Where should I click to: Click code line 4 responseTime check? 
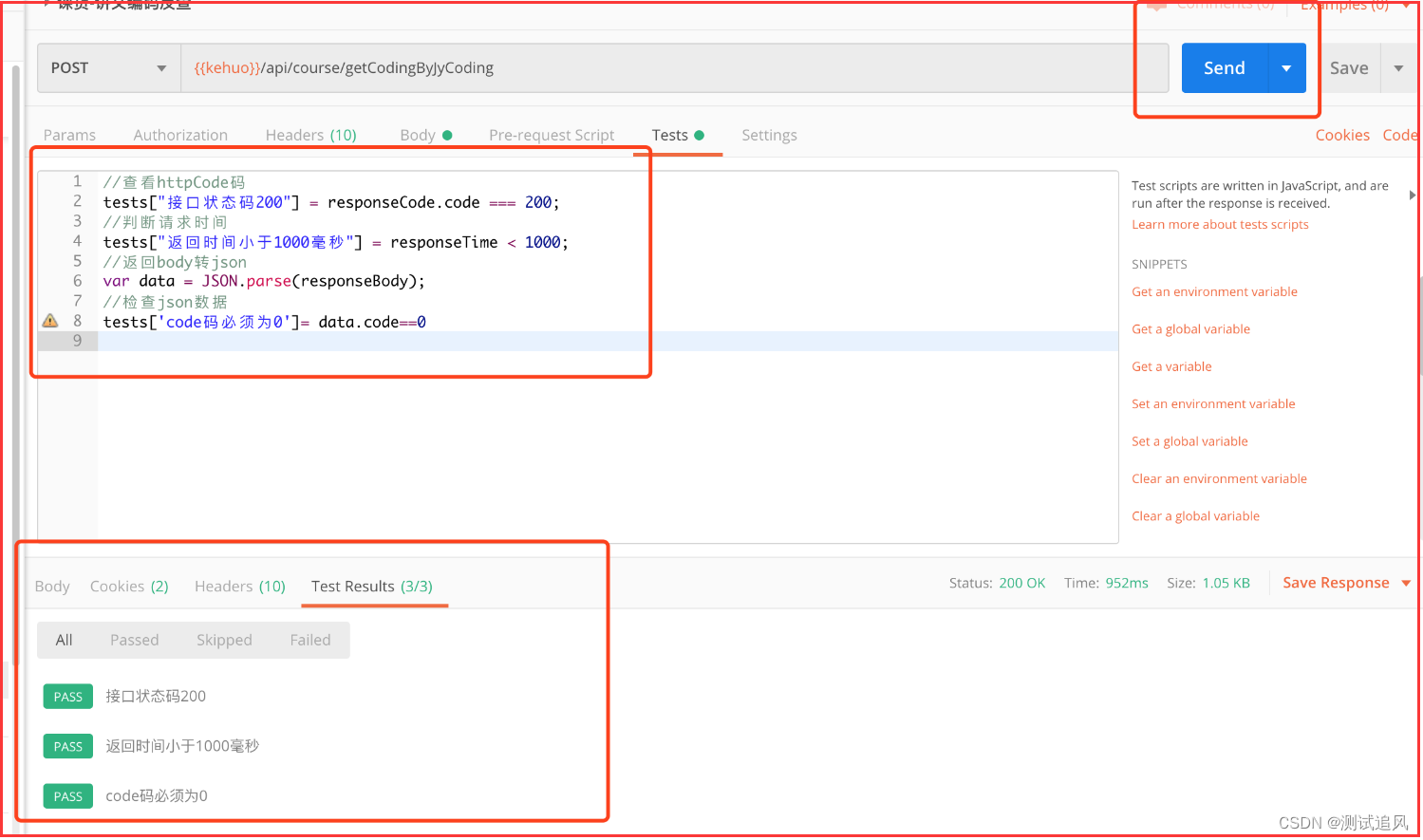(336, 242)
